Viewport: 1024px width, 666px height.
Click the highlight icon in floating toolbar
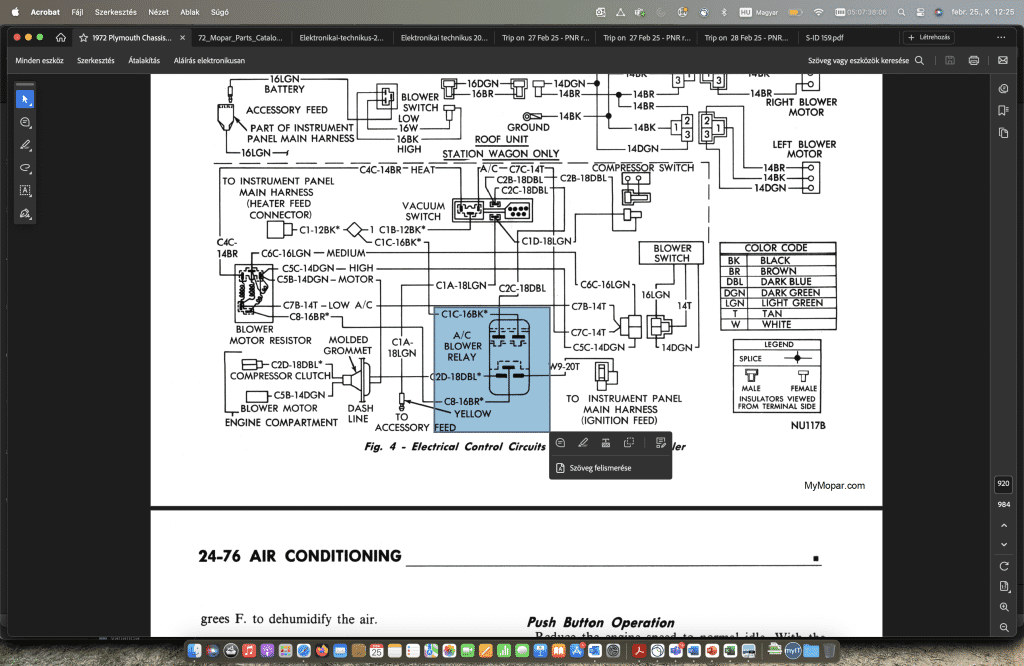pos(582,443)
